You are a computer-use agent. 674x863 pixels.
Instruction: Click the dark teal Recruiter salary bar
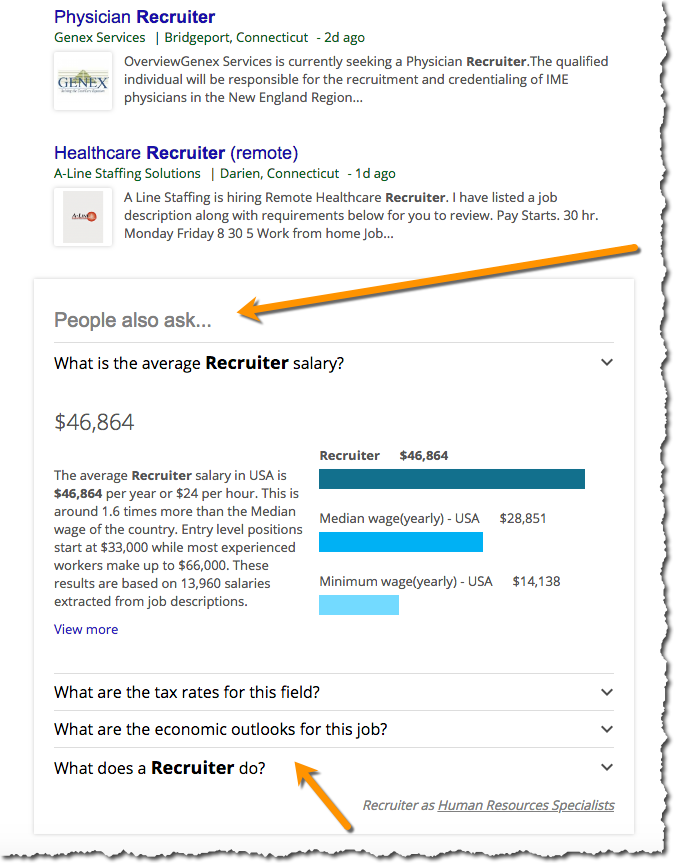451,479
